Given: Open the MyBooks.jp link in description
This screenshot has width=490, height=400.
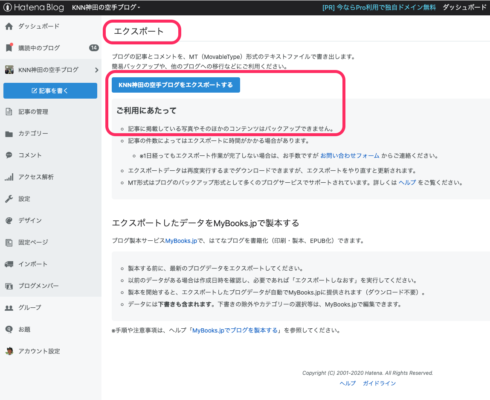Looking at the screenshot, I should click(181, 241).
